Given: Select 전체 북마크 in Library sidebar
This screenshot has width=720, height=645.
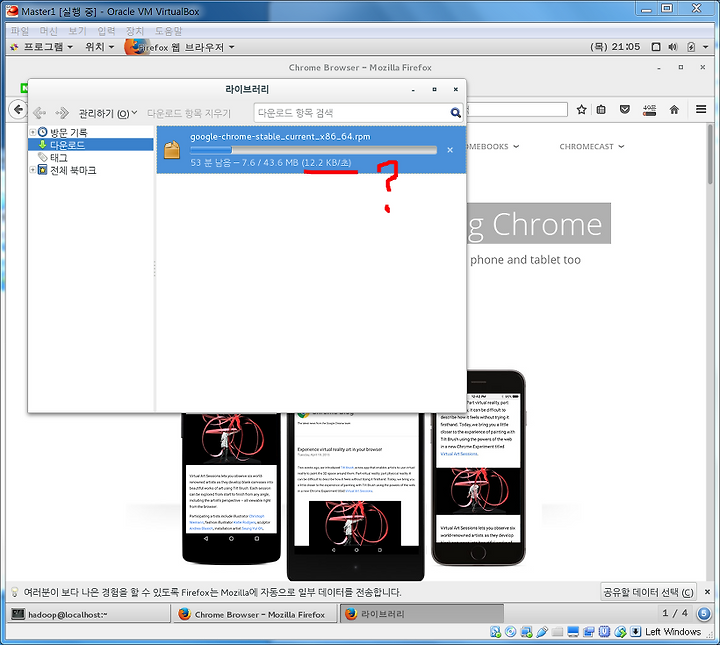Looking at the screenshot, I should [73, 170].
